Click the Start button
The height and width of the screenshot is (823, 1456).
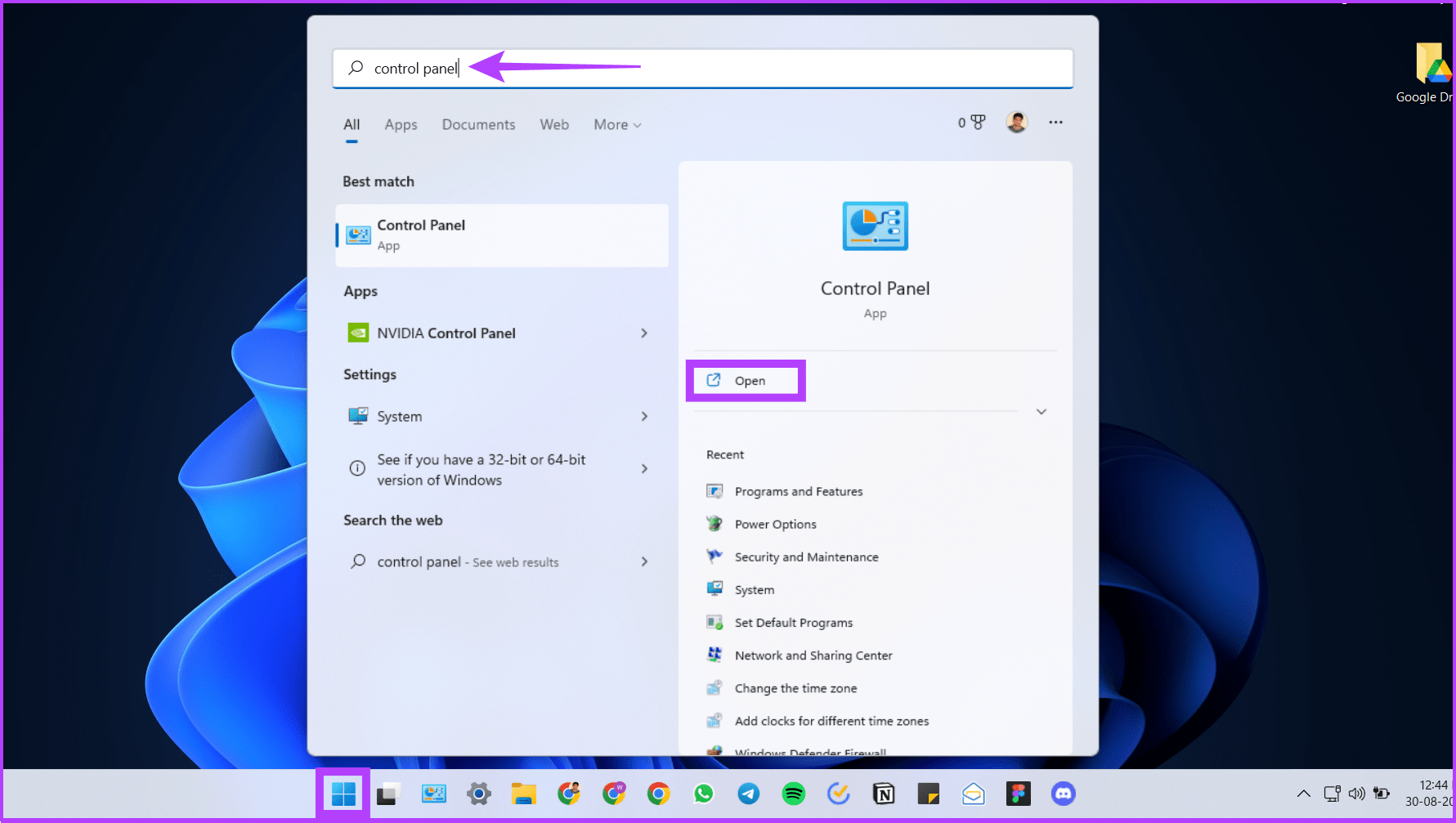click(x=343, y=793)
